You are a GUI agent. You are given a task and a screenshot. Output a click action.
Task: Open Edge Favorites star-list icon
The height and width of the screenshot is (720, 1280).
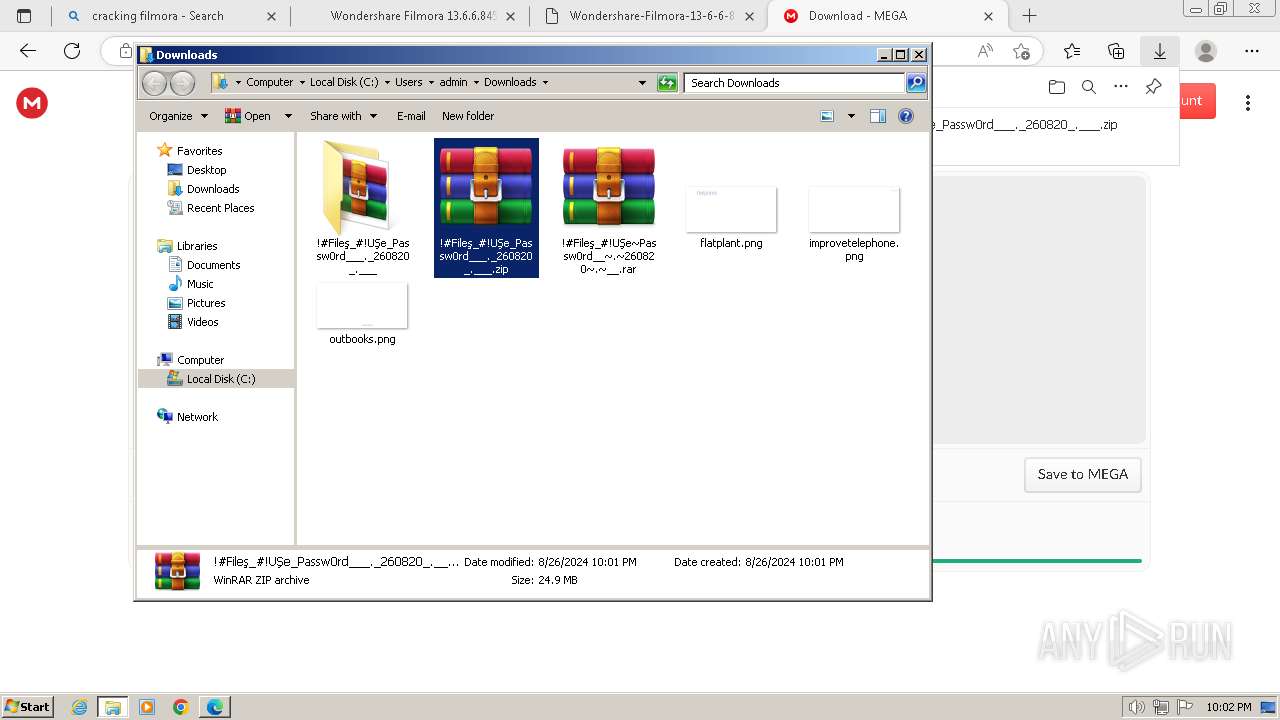[x=1072, y=51]
